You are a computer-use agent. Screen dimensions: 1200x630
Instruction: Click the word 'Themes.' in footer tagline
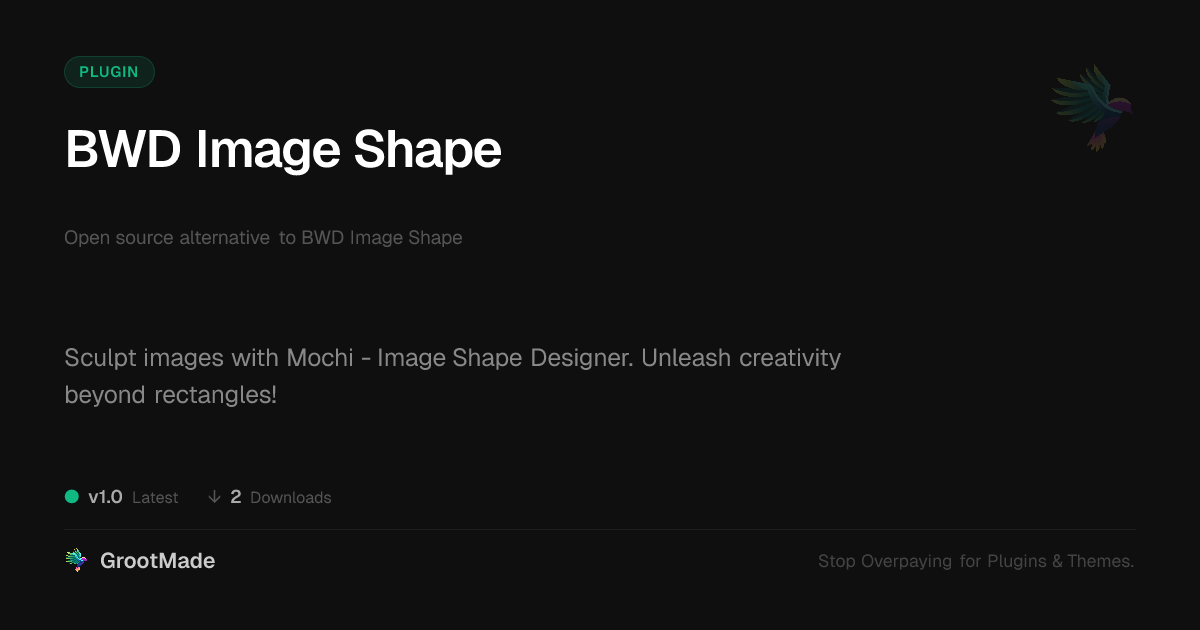coord(1101,562)
